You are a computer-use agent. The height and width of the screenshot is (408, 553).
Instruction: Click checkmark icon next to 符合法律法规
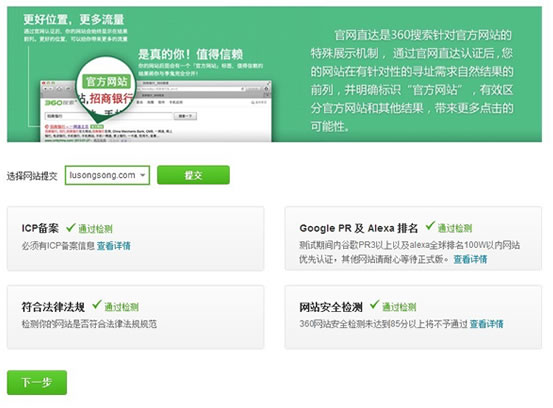(97, 305)
